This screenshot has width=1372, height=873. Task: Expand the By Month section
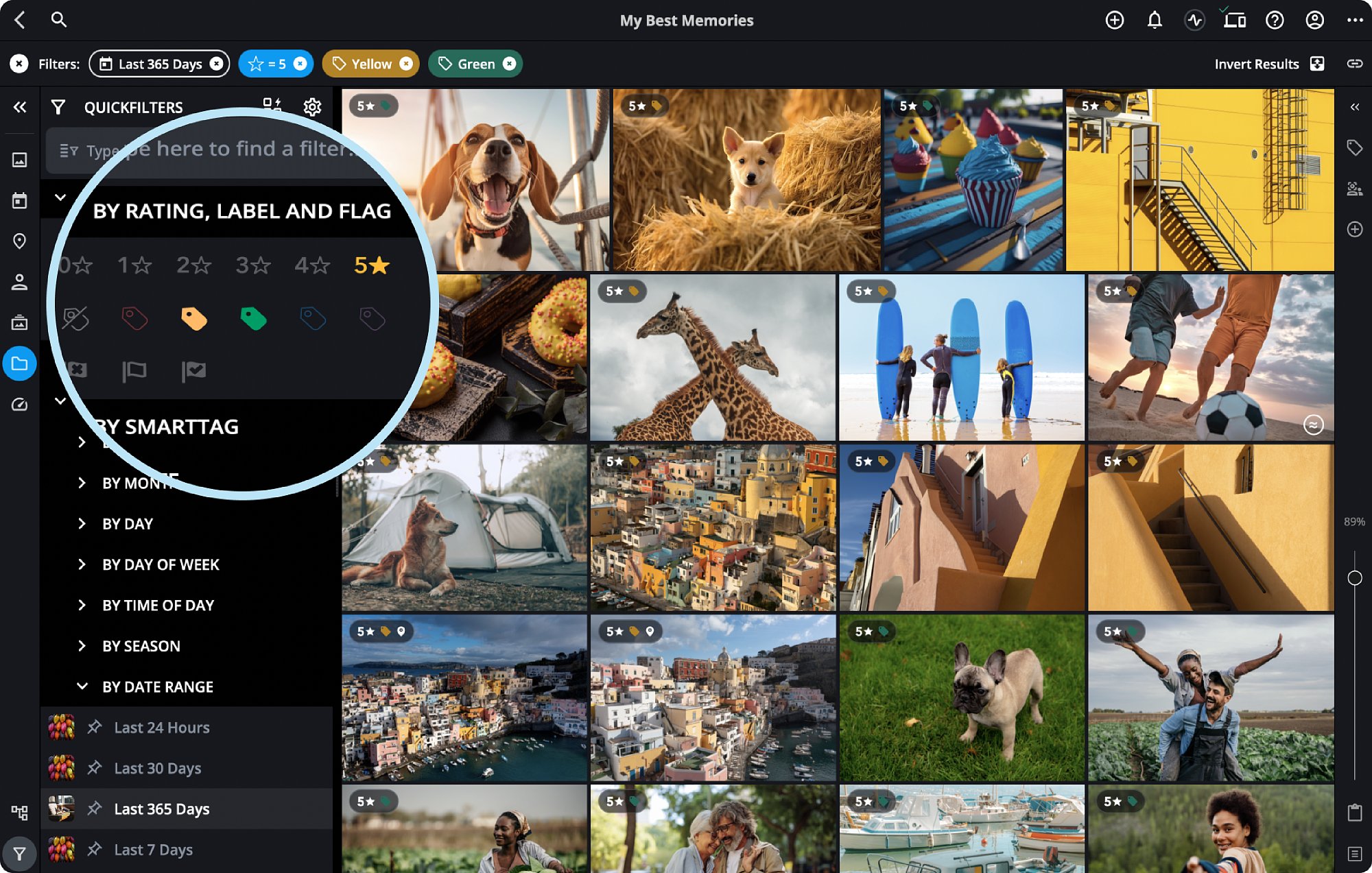[x=82, y=483]
